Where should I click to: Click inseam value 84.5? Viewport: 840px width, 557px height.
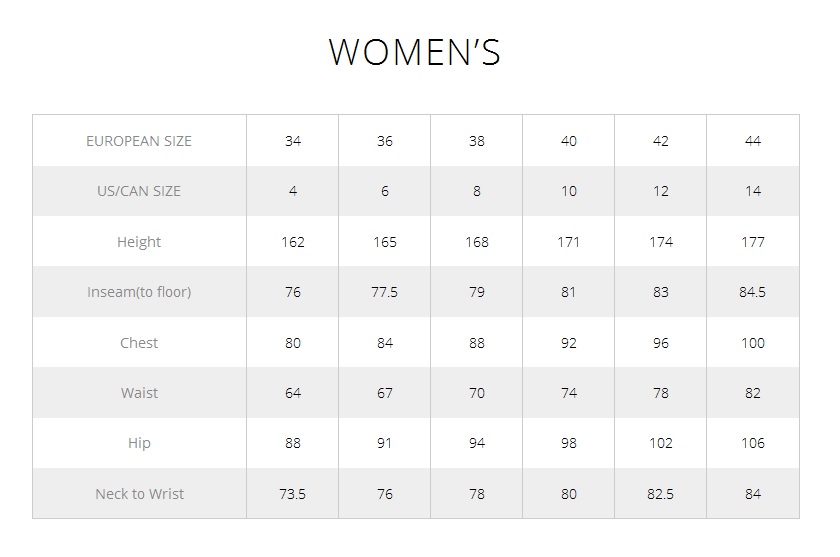753,292
